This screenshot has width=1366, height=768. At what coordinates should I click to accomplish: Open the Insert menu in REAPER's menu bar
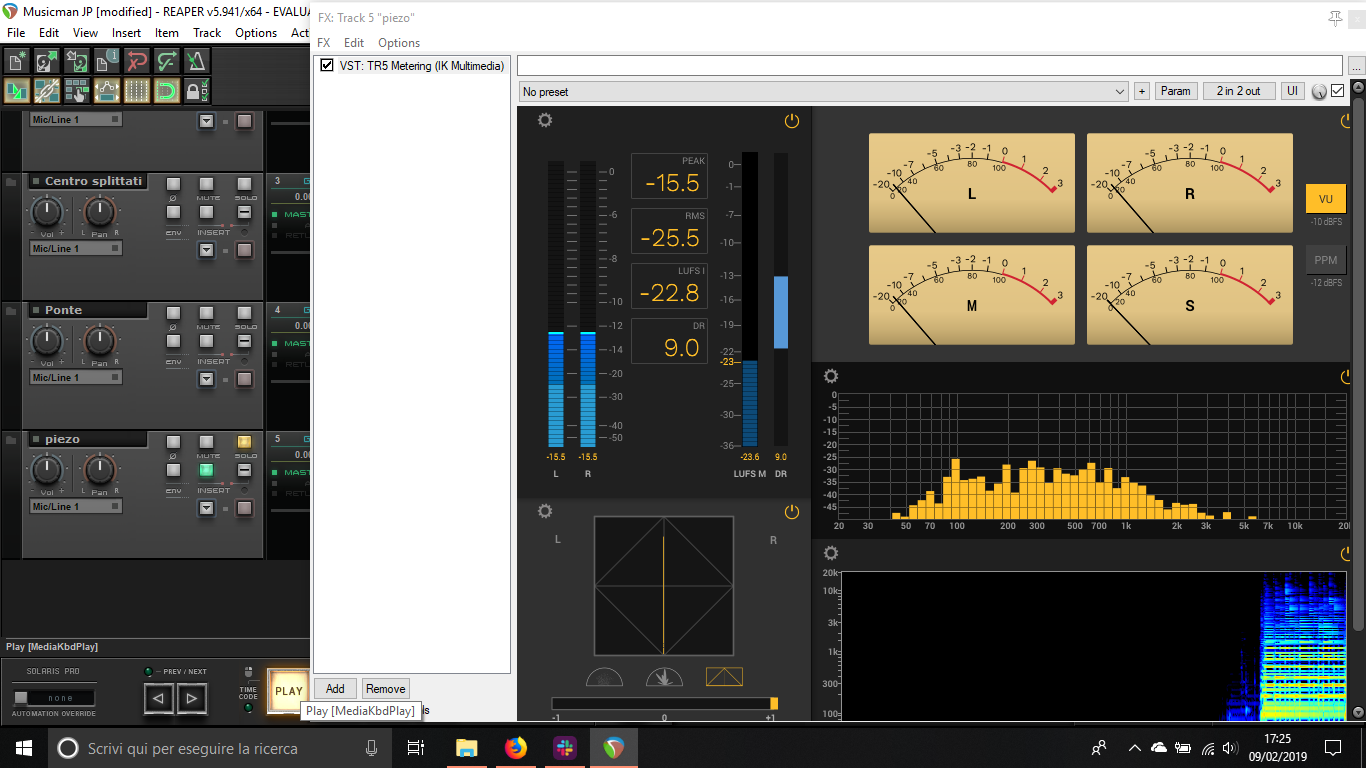click(x=126, y=33)
